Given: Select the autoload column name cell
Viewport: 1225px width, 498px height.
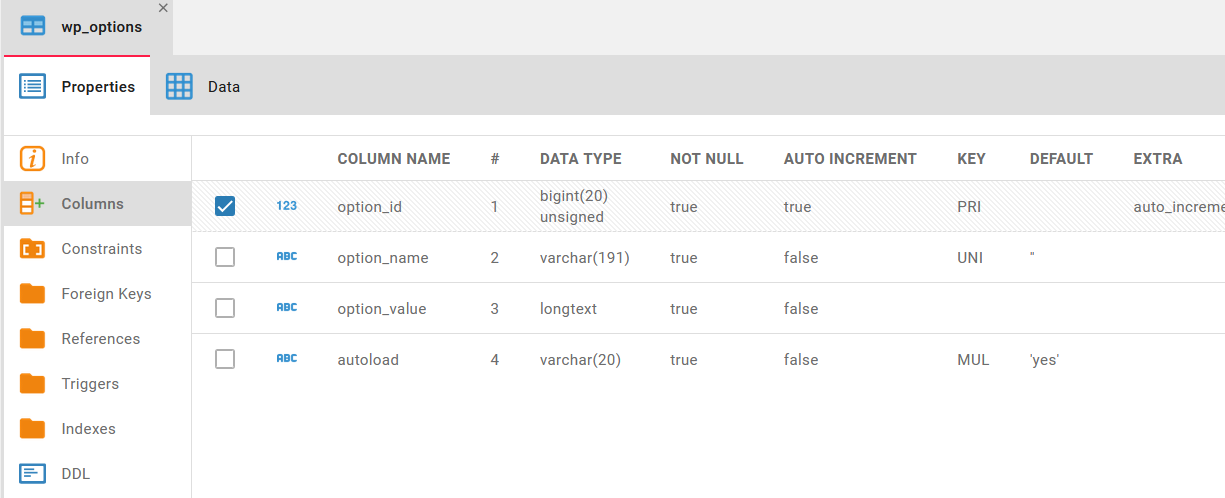Looking at the screenshot, I should pos(368,360).
